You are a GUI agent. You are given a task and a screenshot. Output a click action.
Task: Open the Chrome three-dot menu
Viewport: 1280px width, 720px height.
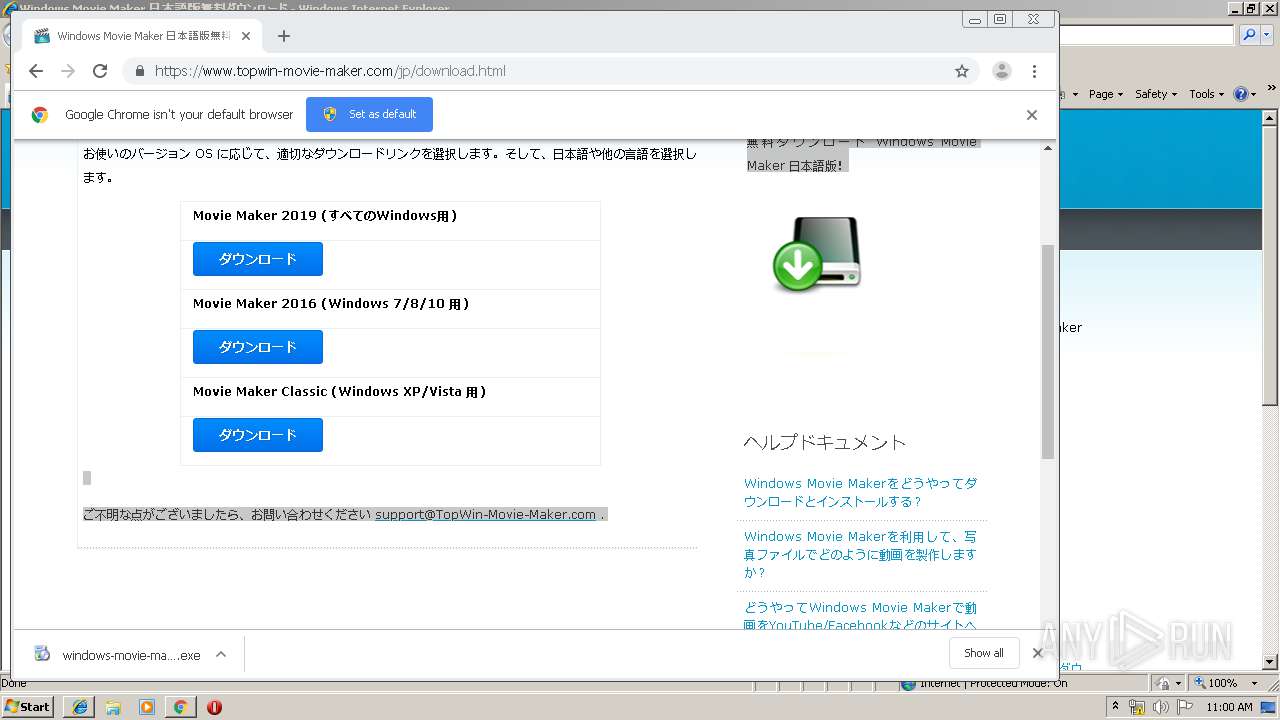(1034, 71)
